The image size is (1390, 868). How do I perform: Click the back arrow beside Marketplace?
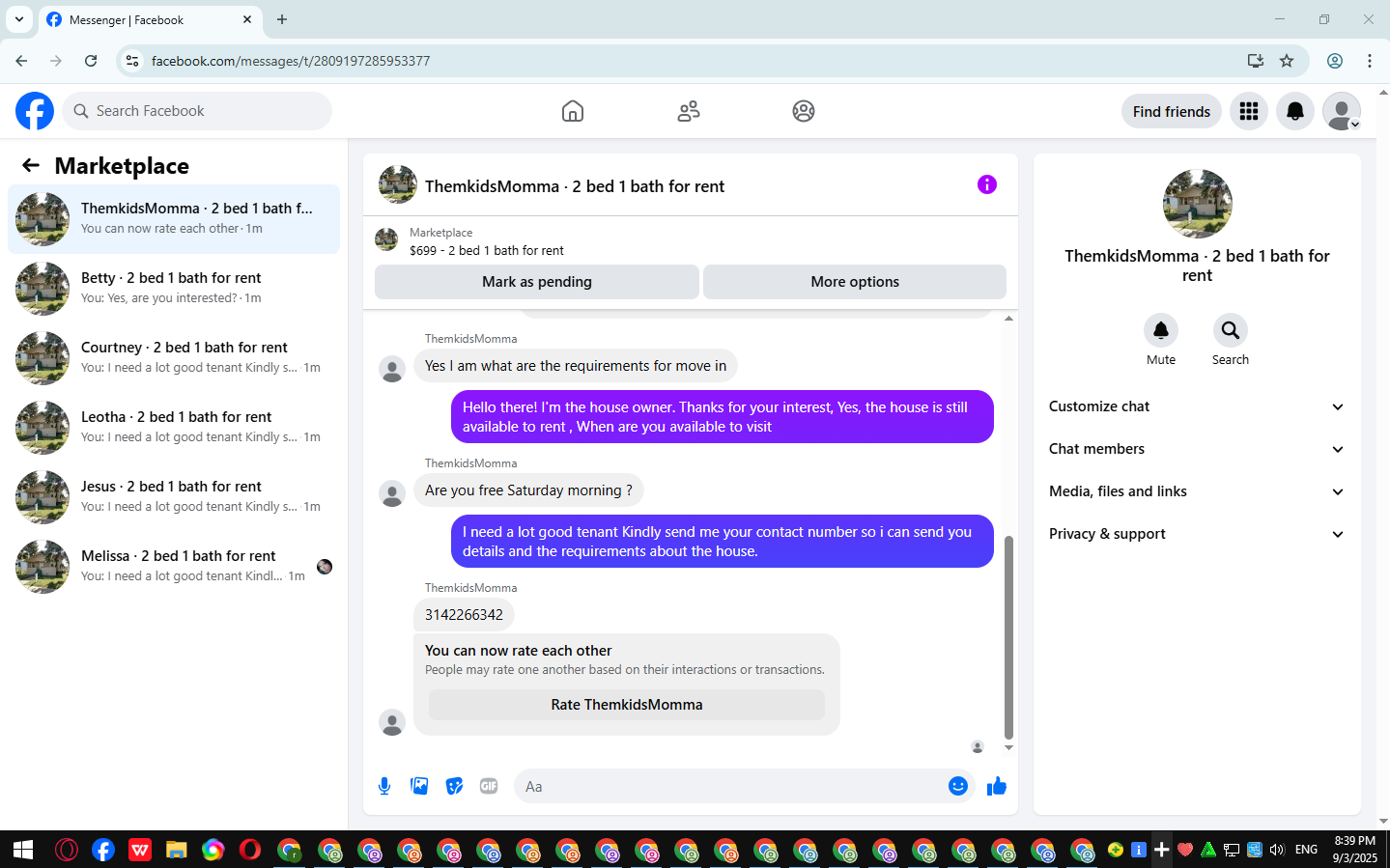pos(31,165)
